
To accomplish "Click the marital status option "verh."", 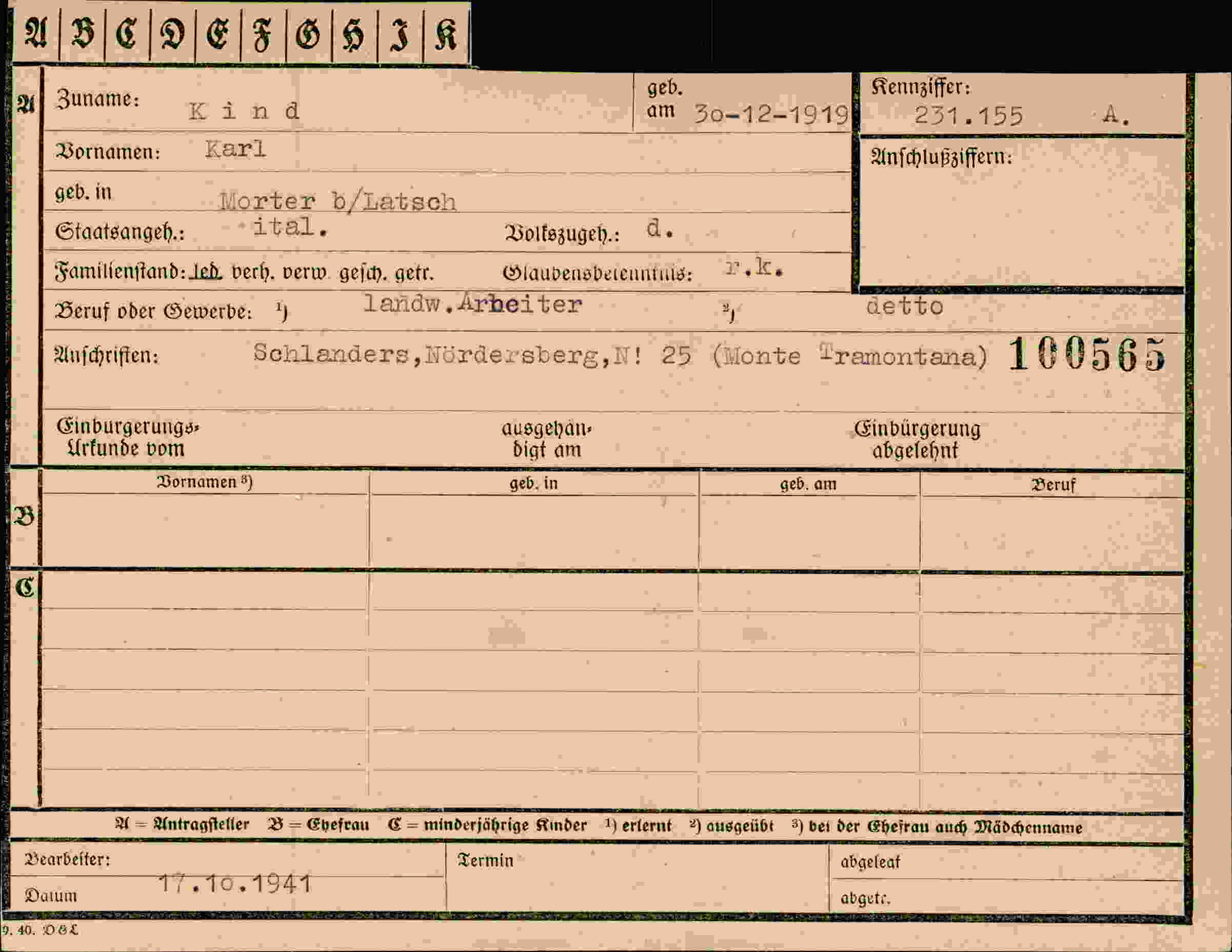I will tap(253, 273).
